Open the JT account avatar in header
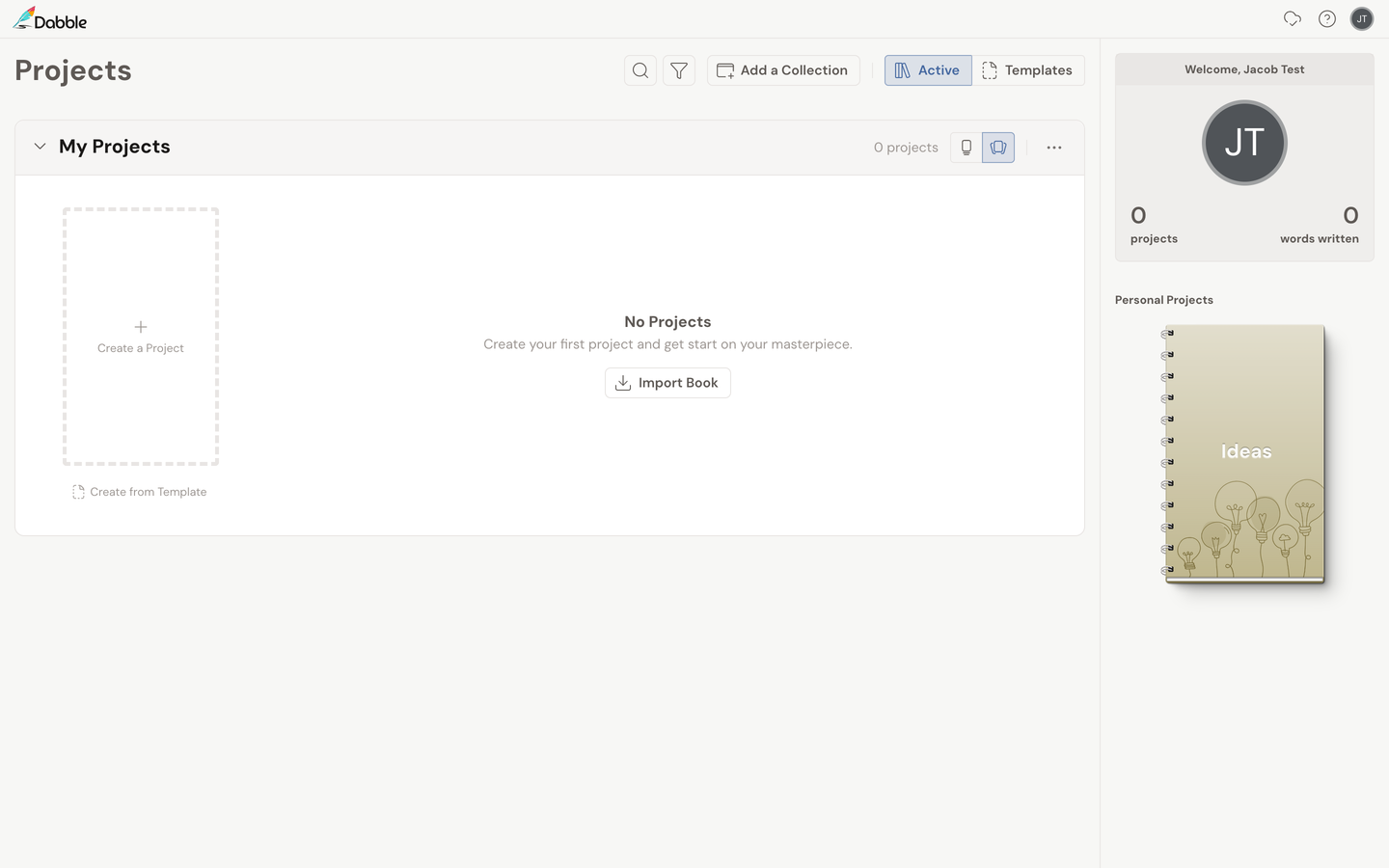The width and height of the screenshot is (1389, 868). [x=1362, y=18]
